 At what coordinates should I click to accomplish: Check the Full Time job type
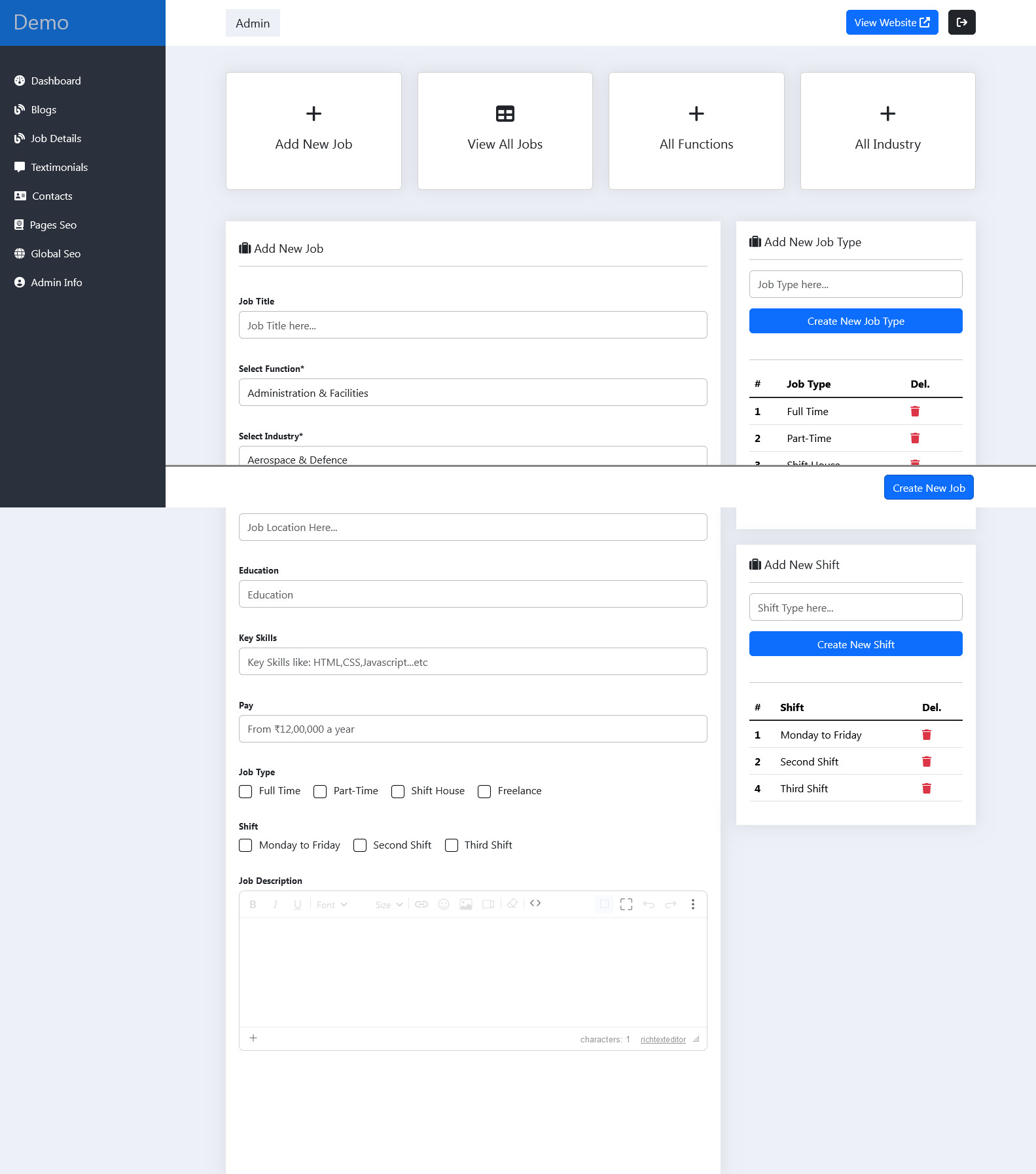pos(246,791)
